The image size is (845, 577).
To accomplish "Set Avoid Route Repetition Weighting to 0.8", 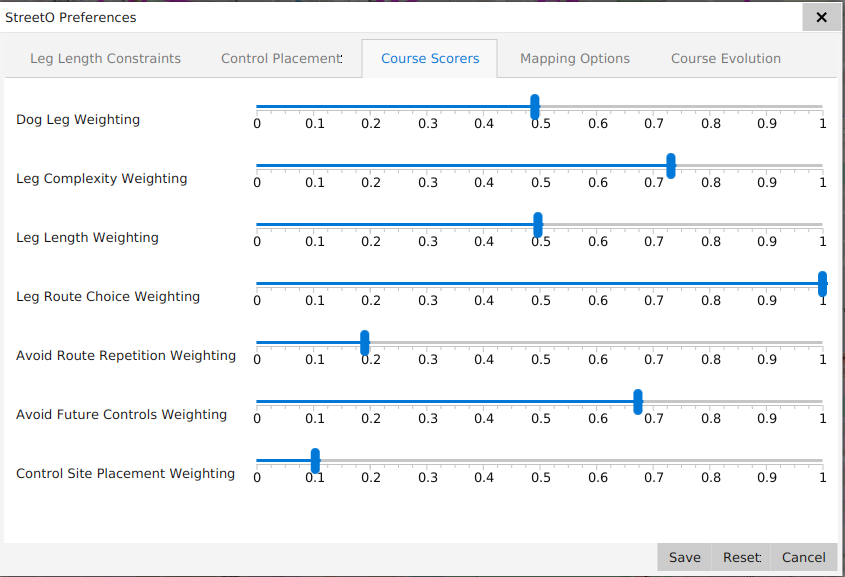I will 710,342.
